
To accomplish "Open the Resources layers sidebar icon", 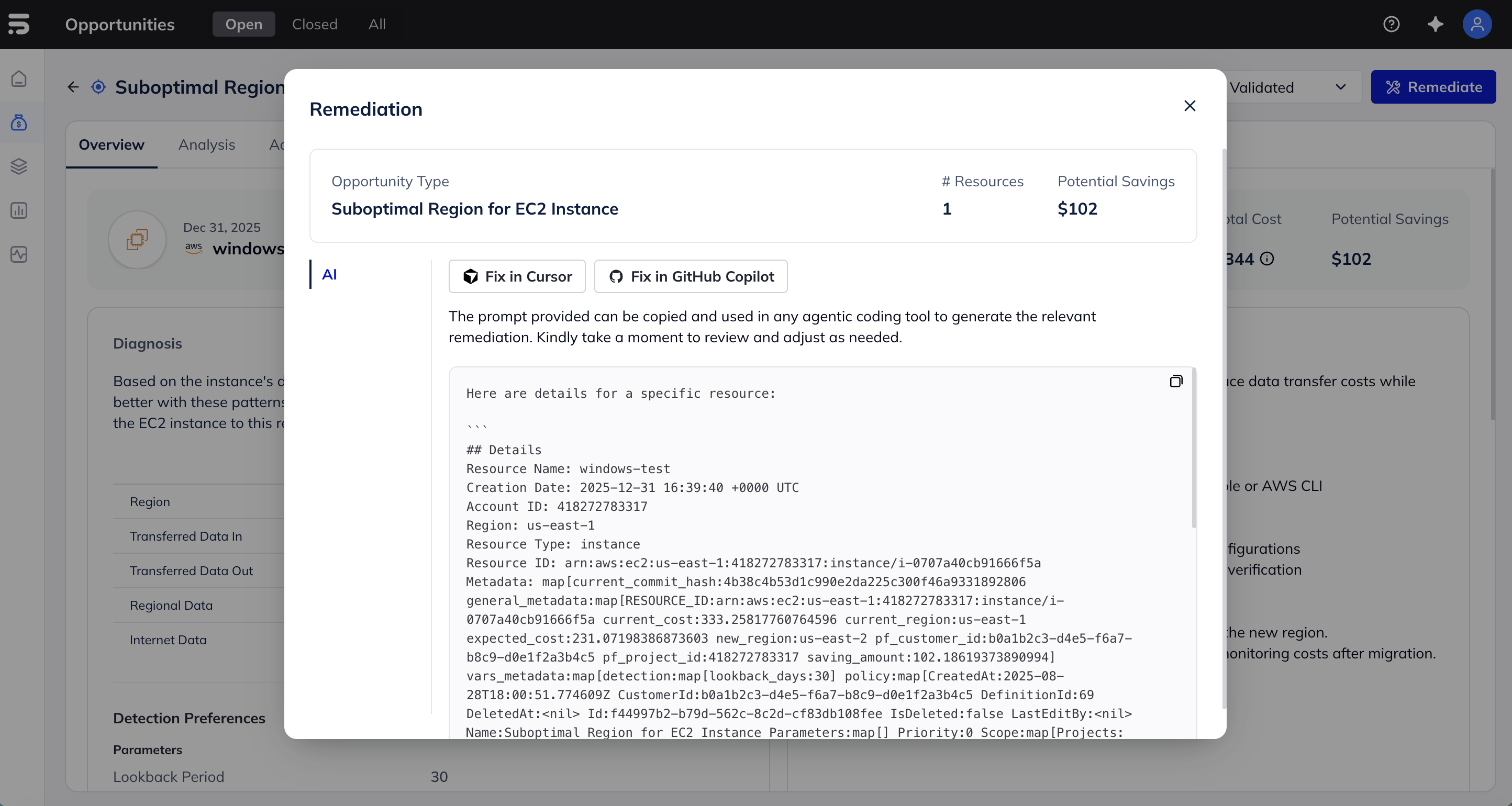I will coord(19,166).
